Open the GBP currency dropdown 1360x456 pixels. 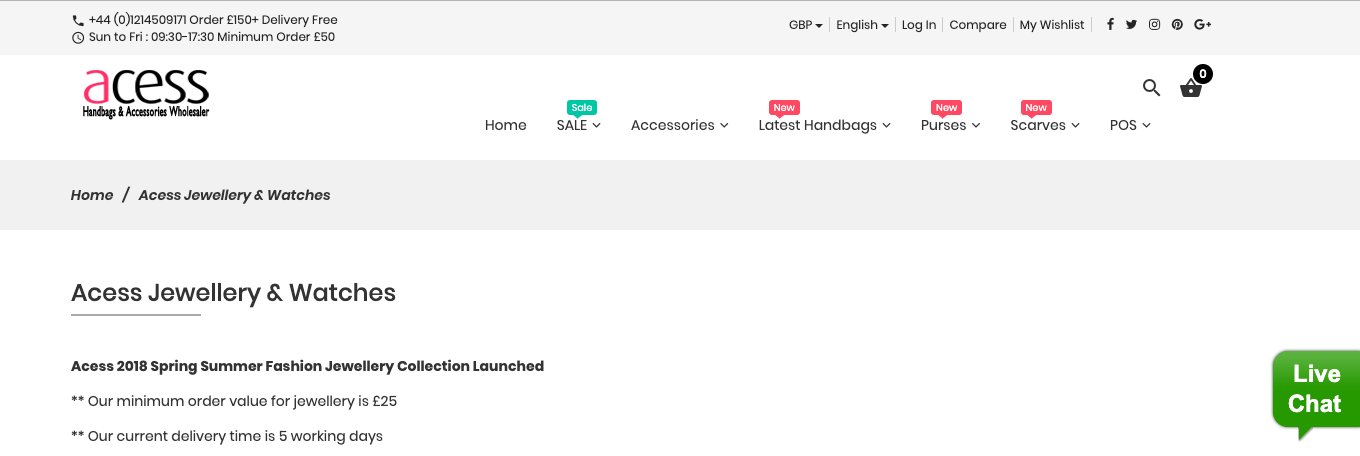click(805, 25)
